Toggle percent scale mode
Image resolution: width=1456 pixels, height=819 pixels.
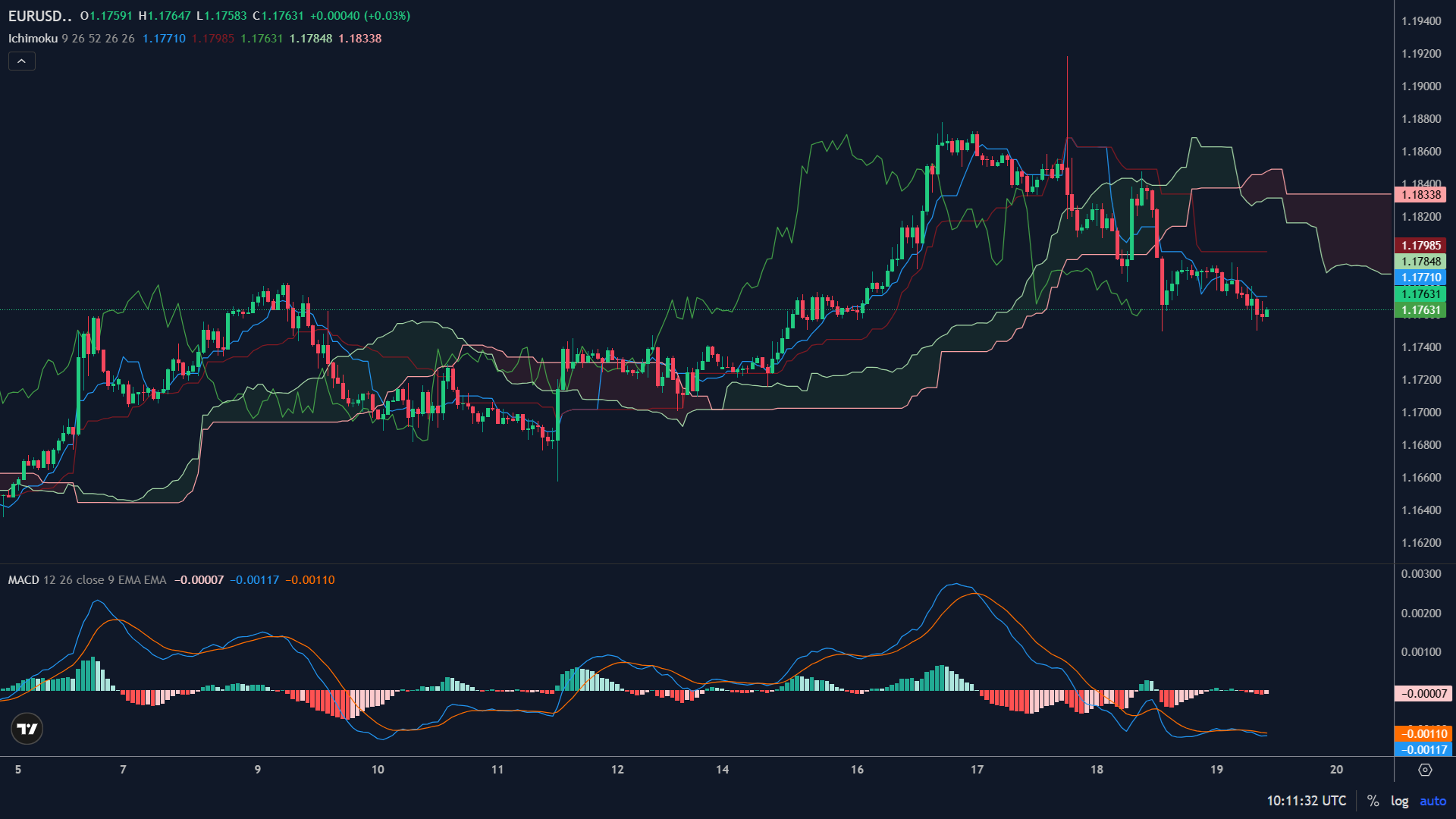pyautogui.click(x=1373, y=801)
